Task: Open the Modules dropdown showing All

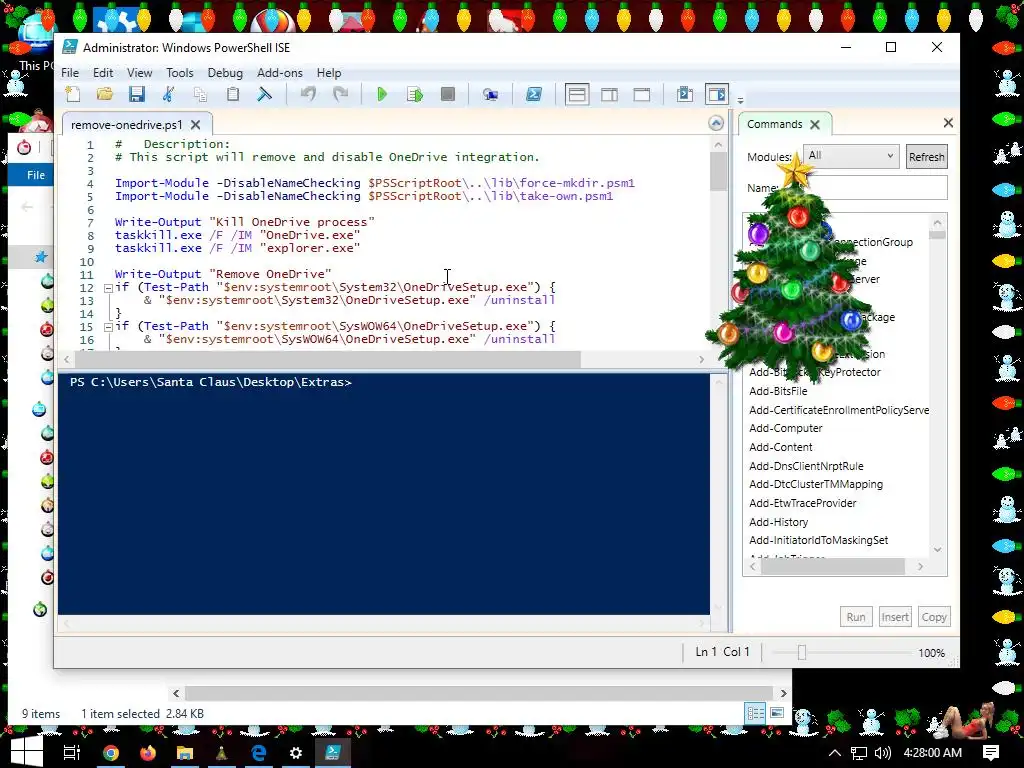Action: (x=850, y=156)
